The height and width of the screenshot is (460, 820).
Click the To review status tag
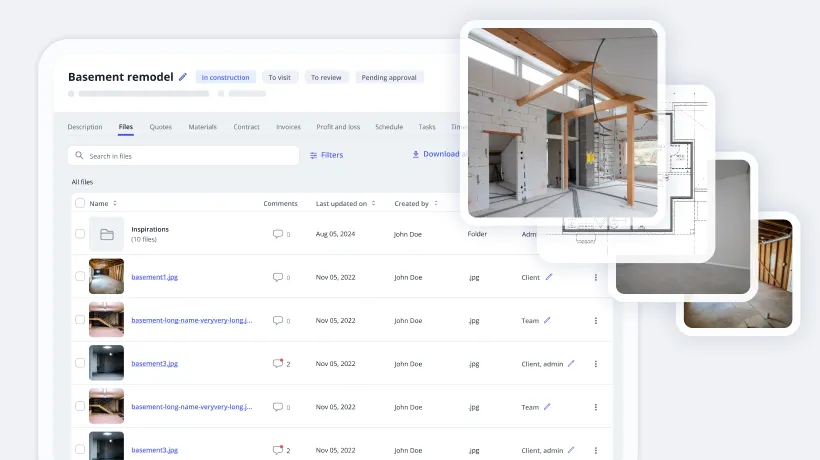(x=326, y=77)
